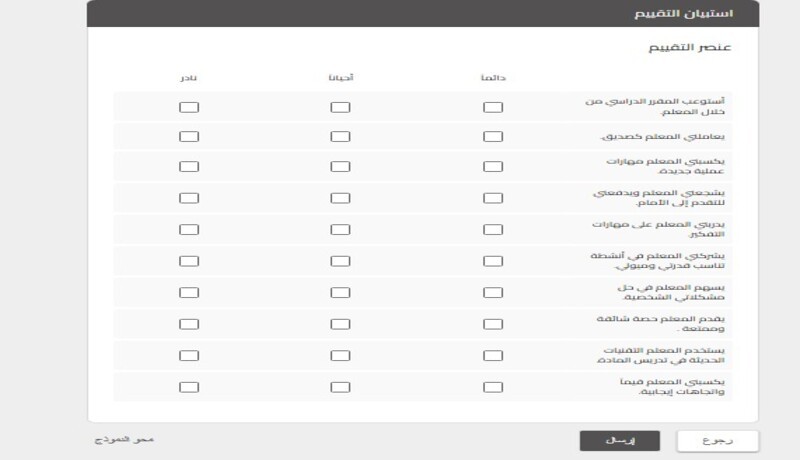
Task: Check 'دائماً' for 'يستخدم المعلم التقنيات الحديثة' row
Action: (x=492, y=355)
